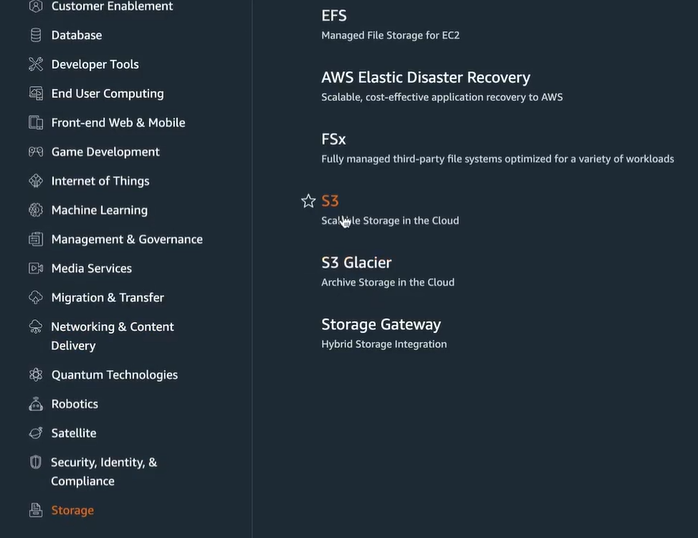Click the Machine Learning brain icon
Image resolution: width=698 pixels, height=538 pixels.
coord(36,210)
